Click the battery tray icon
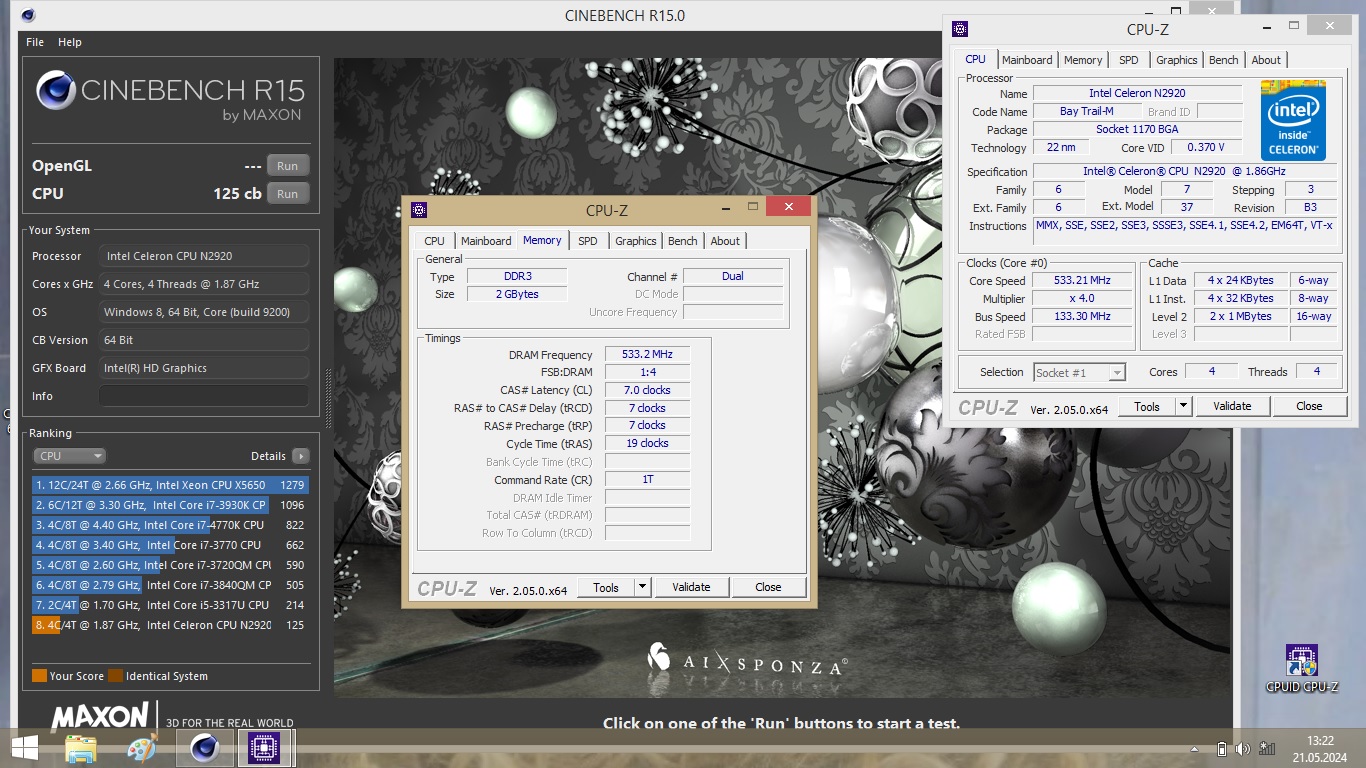1366x768 pixels. pos(1221,748)
